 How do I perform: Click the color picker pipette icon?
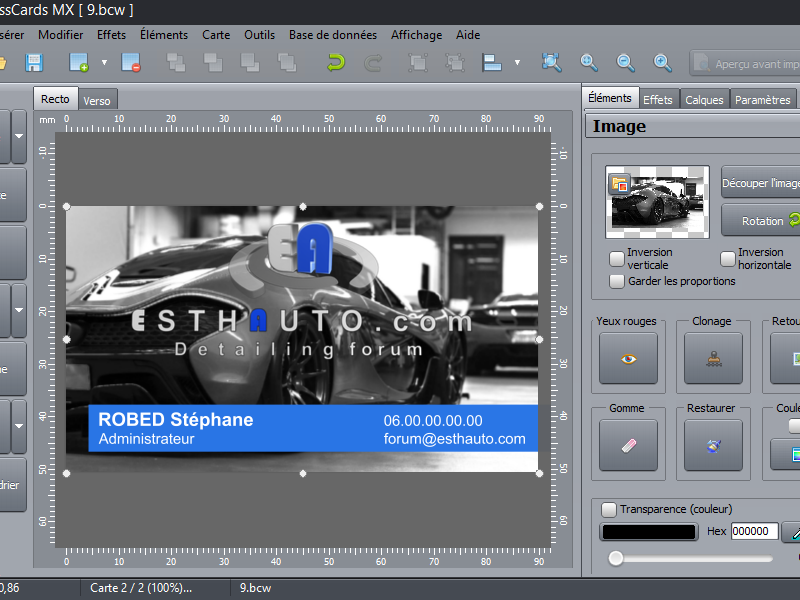coord(792,532)
